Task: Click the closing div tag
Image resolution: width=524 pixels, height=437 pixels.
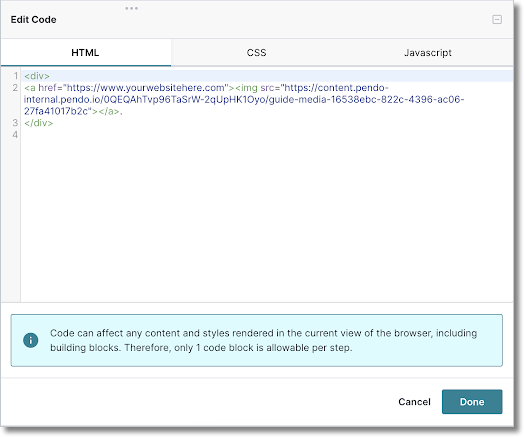Action: coord(38,123)
